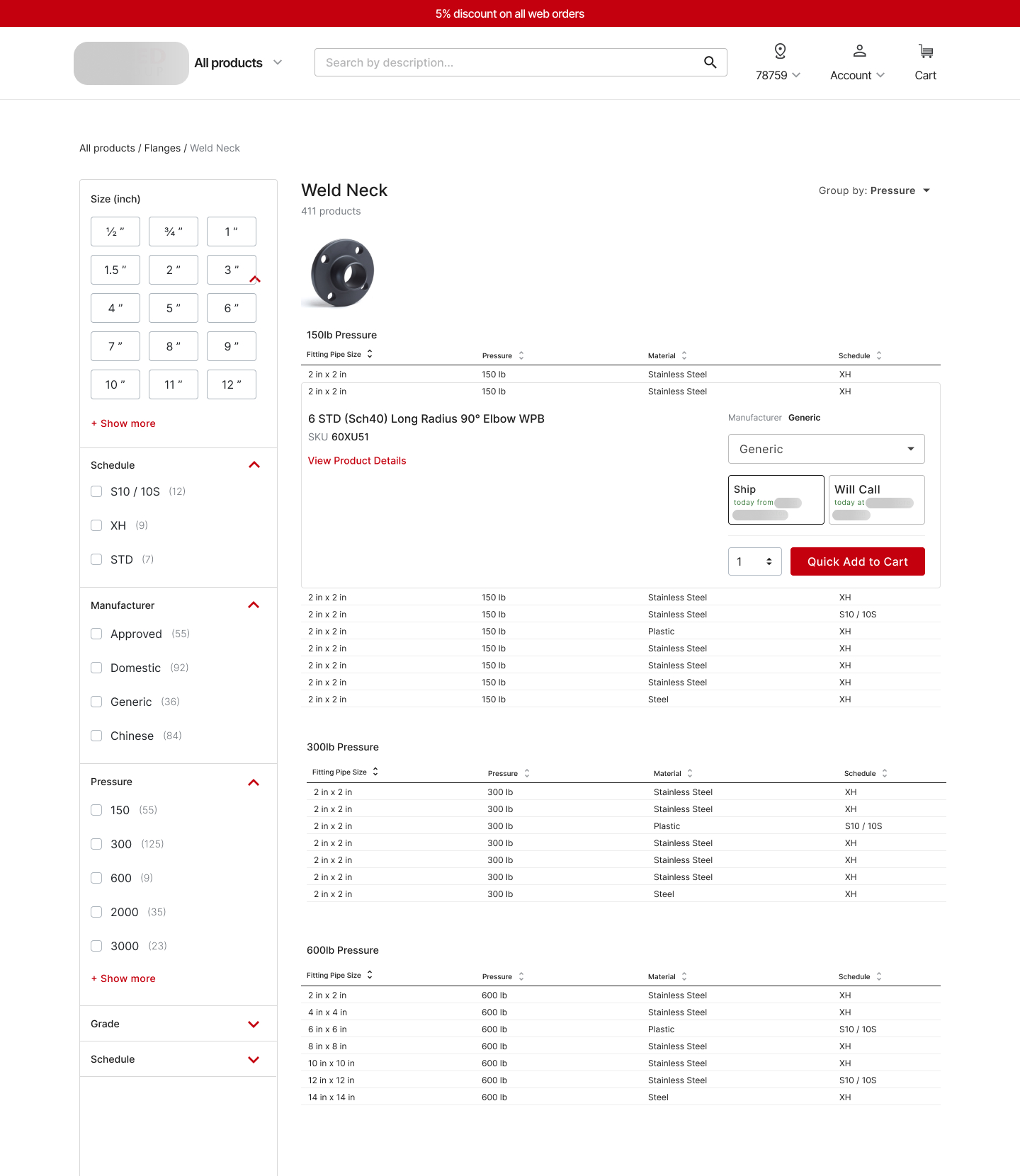Viewport: 1020px width, 1176px height.
Task: Click the search by description field
Action: click(x=521, y=62)
